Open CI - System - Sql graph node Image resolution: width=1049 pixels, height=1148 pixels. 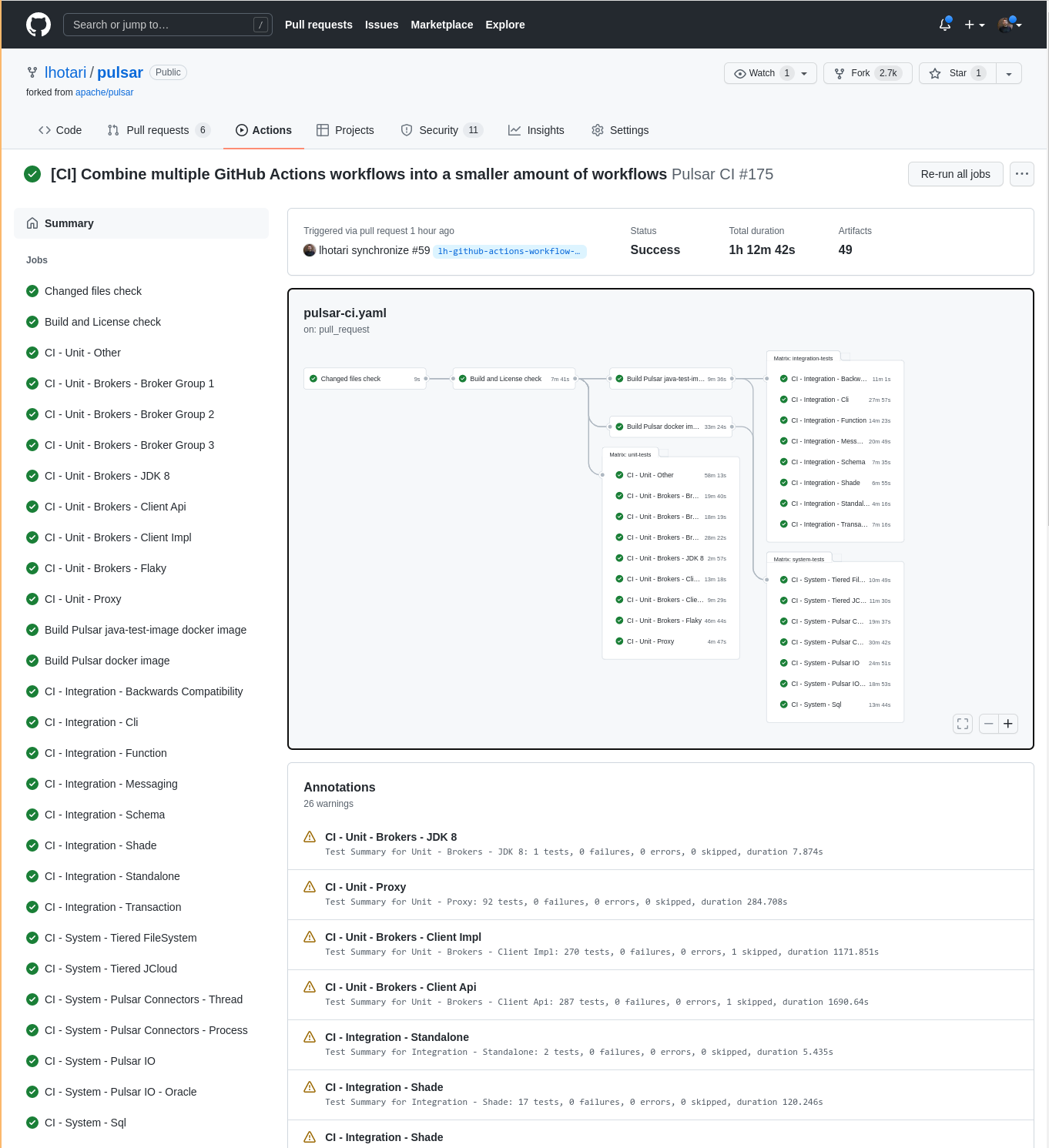click(x=836, y=705)
